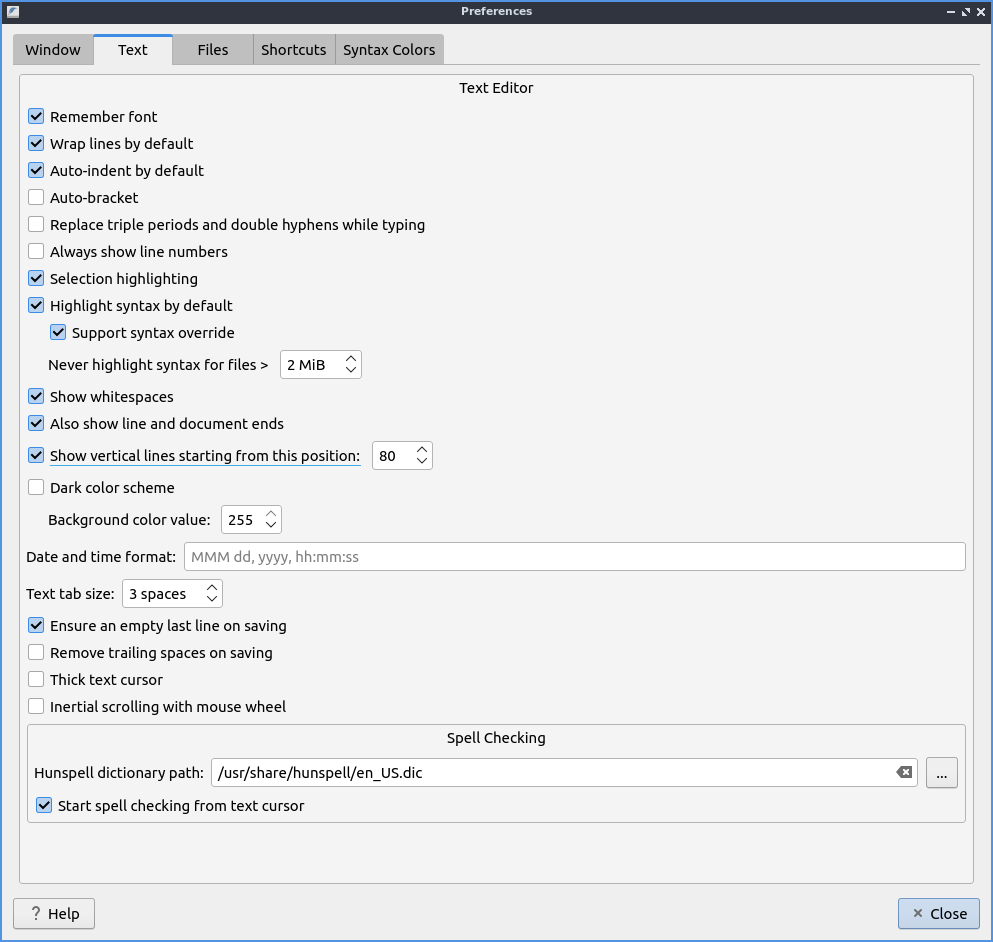Open the Shortcuts tab
The width and height of the screenshot is (993, 942).
tap(293, 50)
